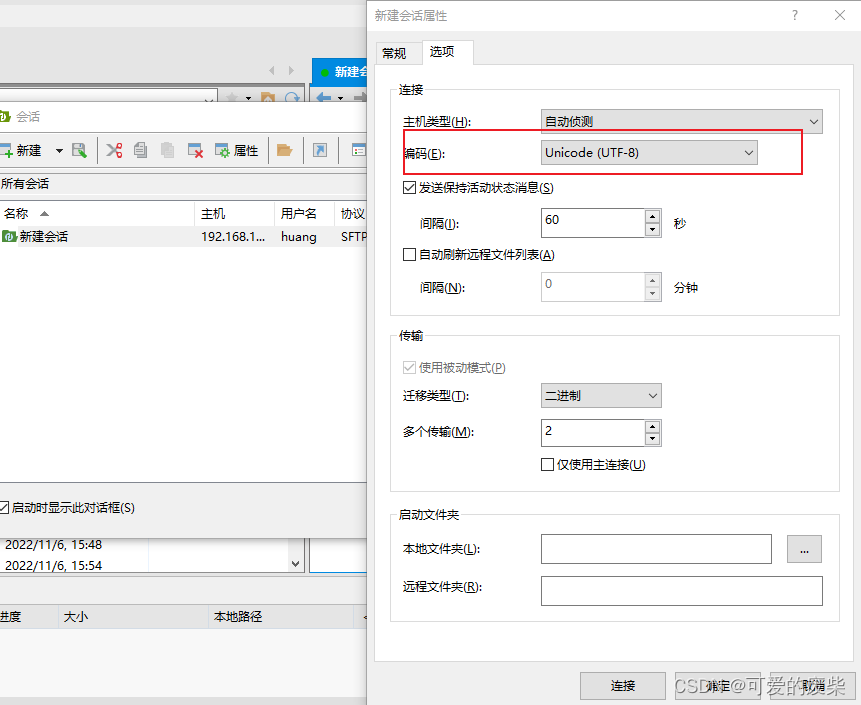Screen dimensions: 861x705
Task: Decrease the refresh interval (分钟) down arrow
Action: (652, 294)
